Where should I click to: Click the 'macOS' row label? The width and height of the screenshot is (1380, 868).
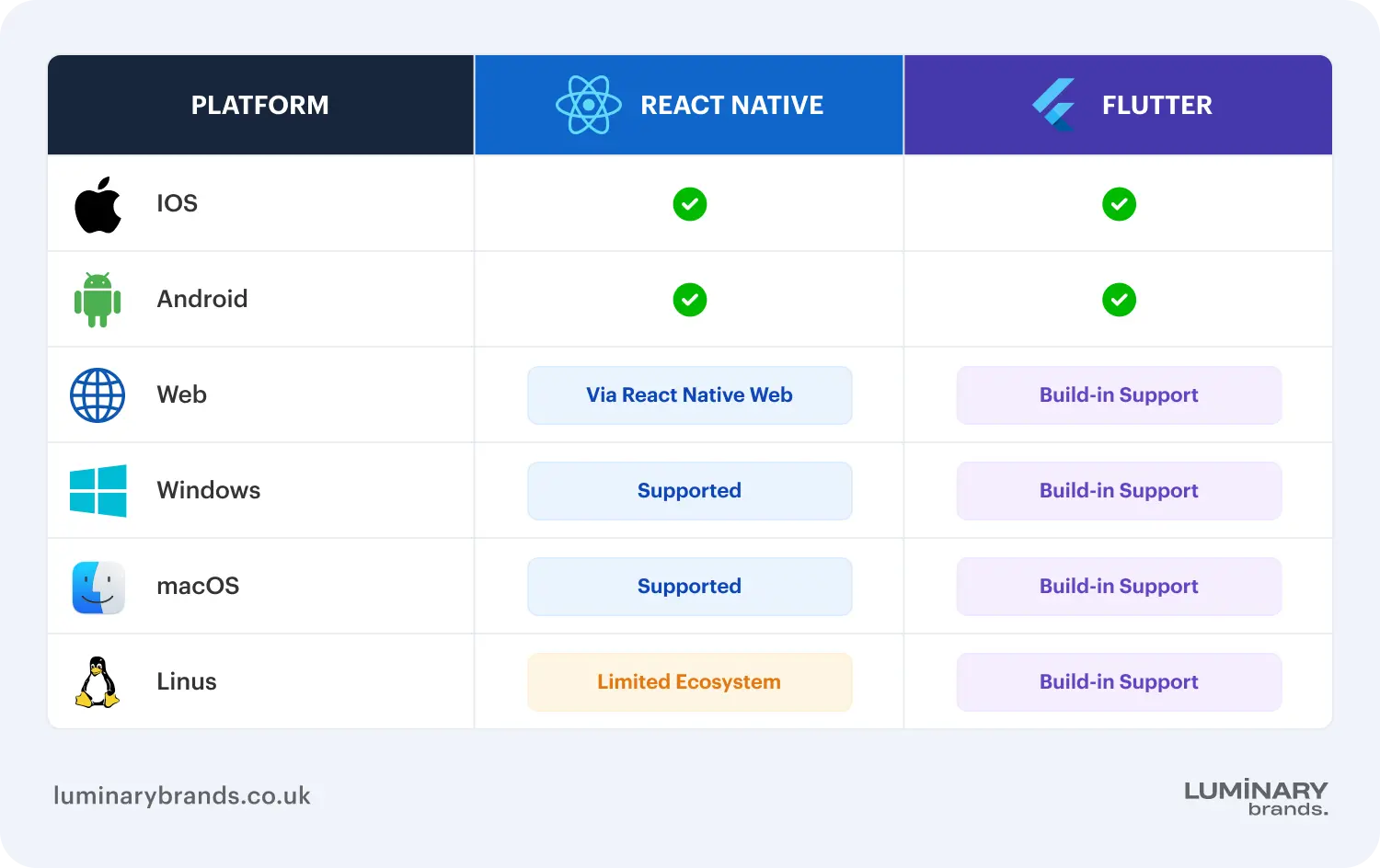click(x=199, y=586)
